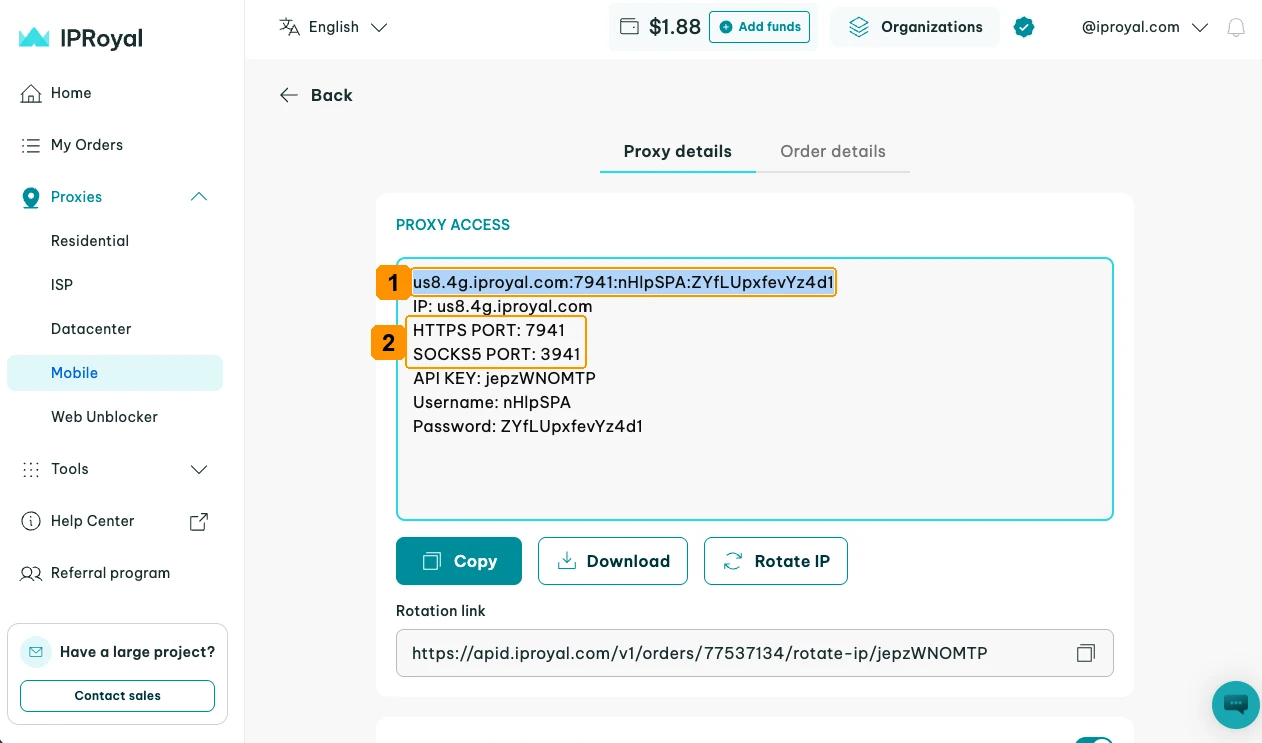Click the PROXY ACCESS heading
Screen dimensions: 1262x743
click(x=453, y=225)
